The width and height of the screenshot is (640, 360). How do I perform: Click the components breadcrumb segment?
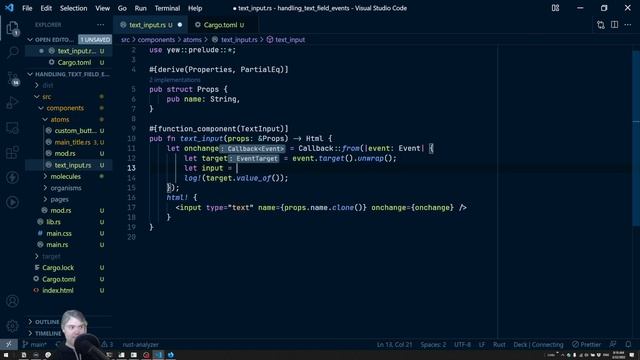[x=156, y=40]
